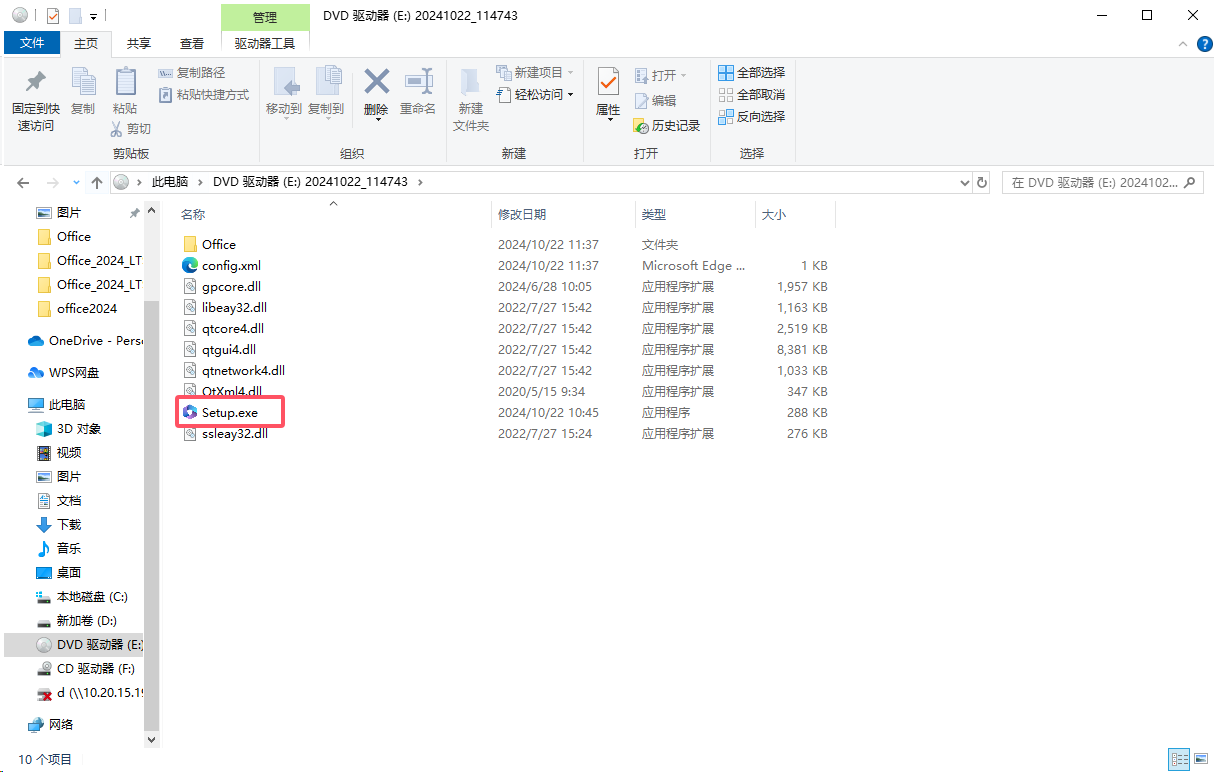Open the address bar history dropdown
Viewport: 1214px width, 772px height.
[x=964, y=183]
